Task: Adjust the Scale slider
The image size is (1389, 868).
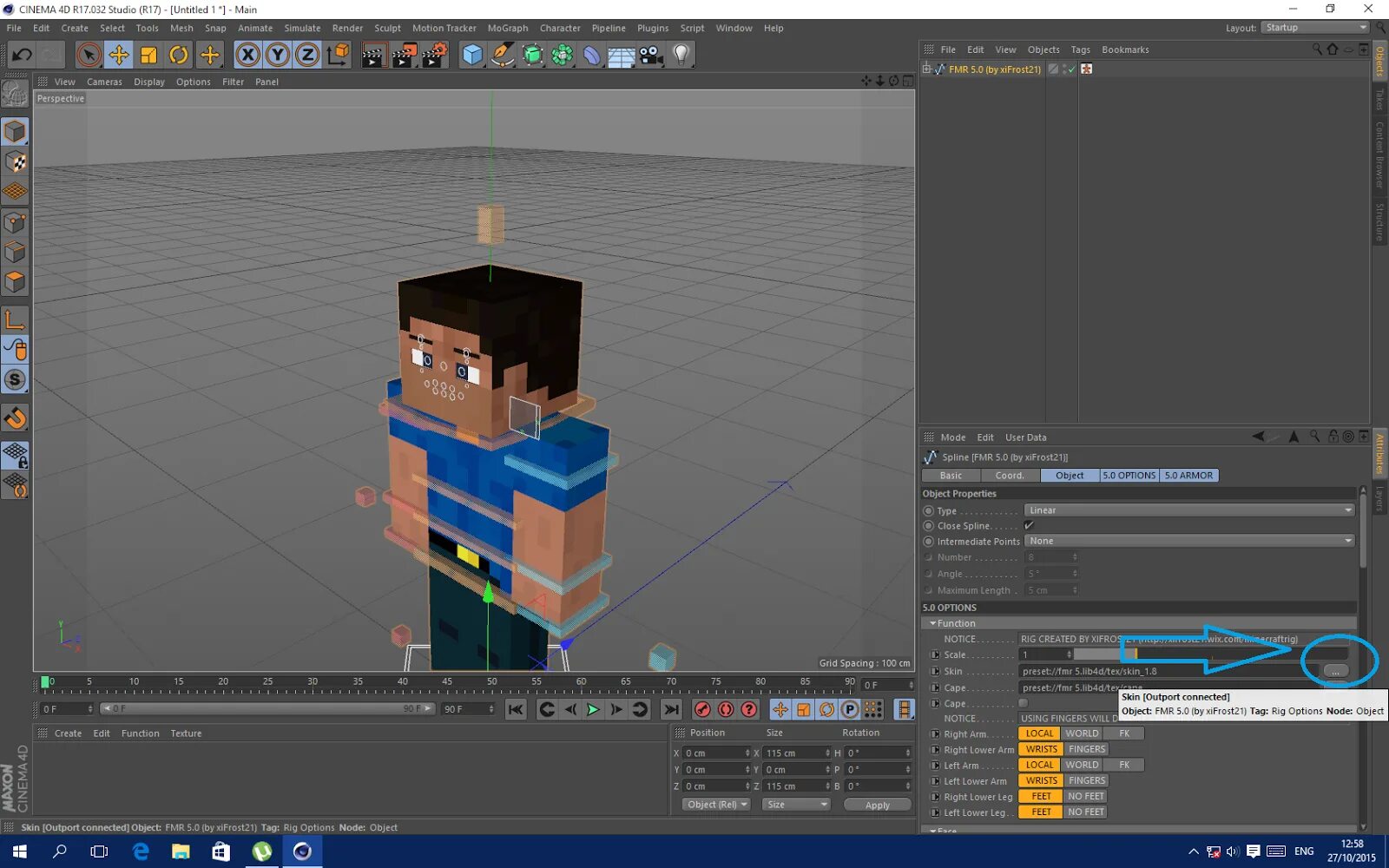Action: pos(1210,654)
